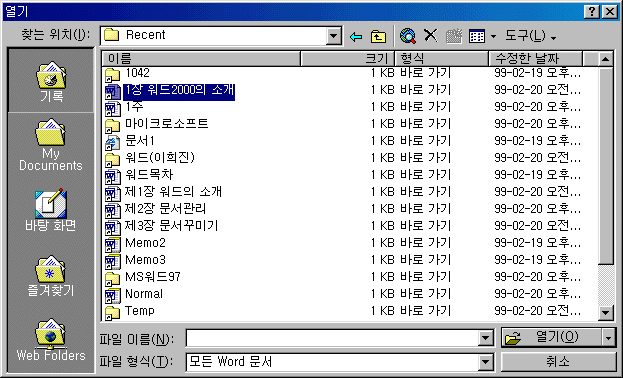Select the 1장 워드2000의 소개 file
The height and width of the screenshot is (378, 623).
pos(179,91)
